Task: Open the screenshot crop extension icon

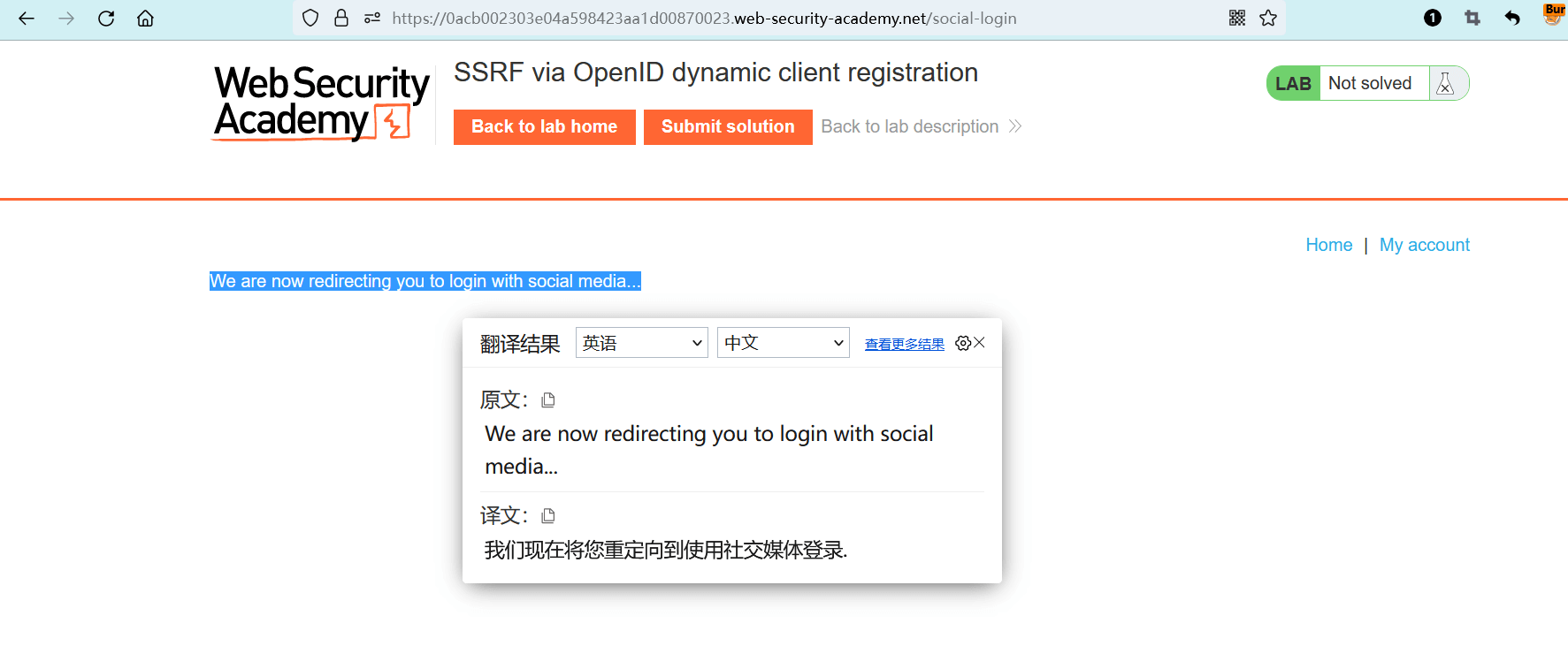Action: pyautogui.click(x=1472, y=18)
